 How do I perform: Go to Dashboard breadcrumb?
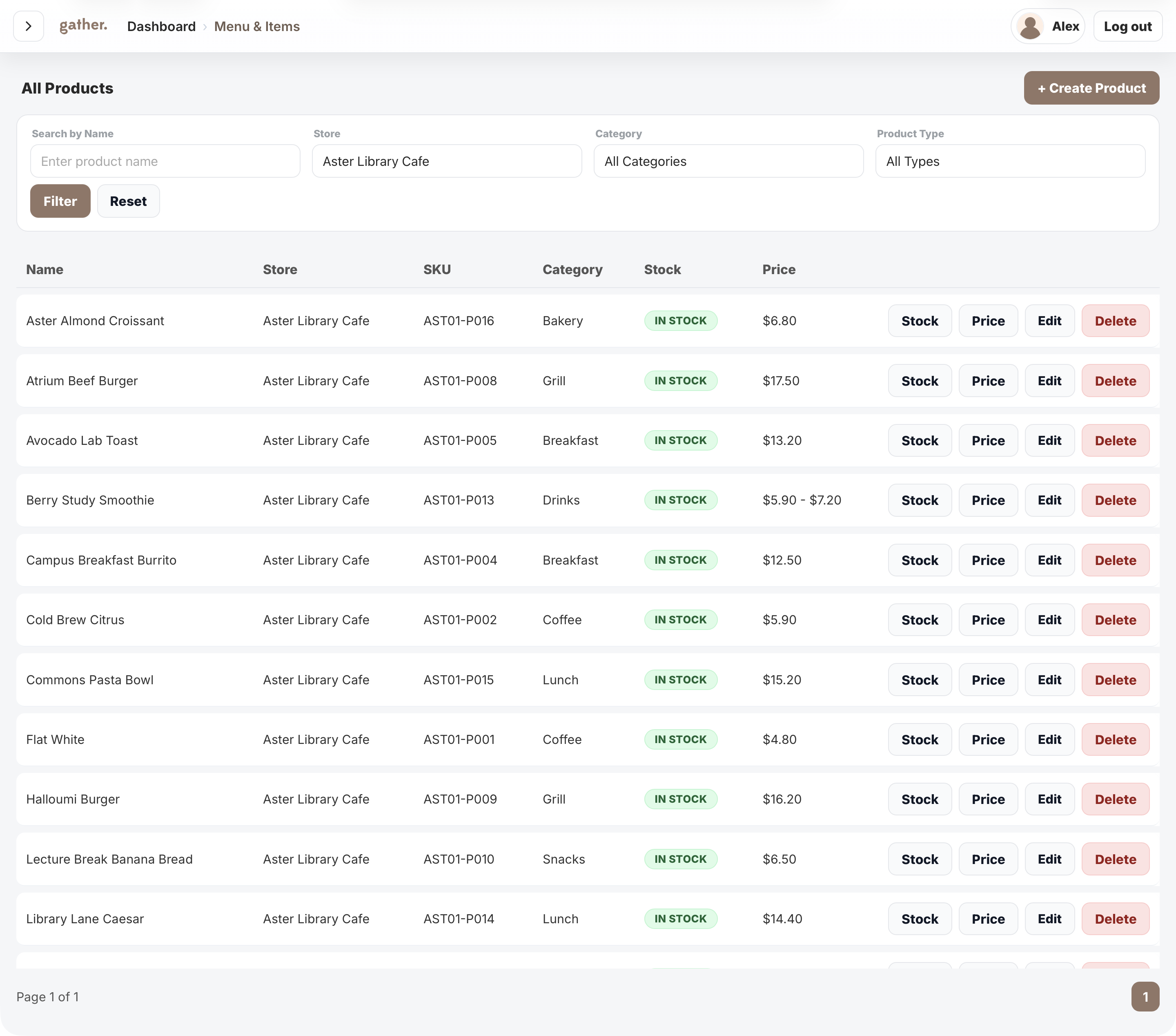click(161, 27)
